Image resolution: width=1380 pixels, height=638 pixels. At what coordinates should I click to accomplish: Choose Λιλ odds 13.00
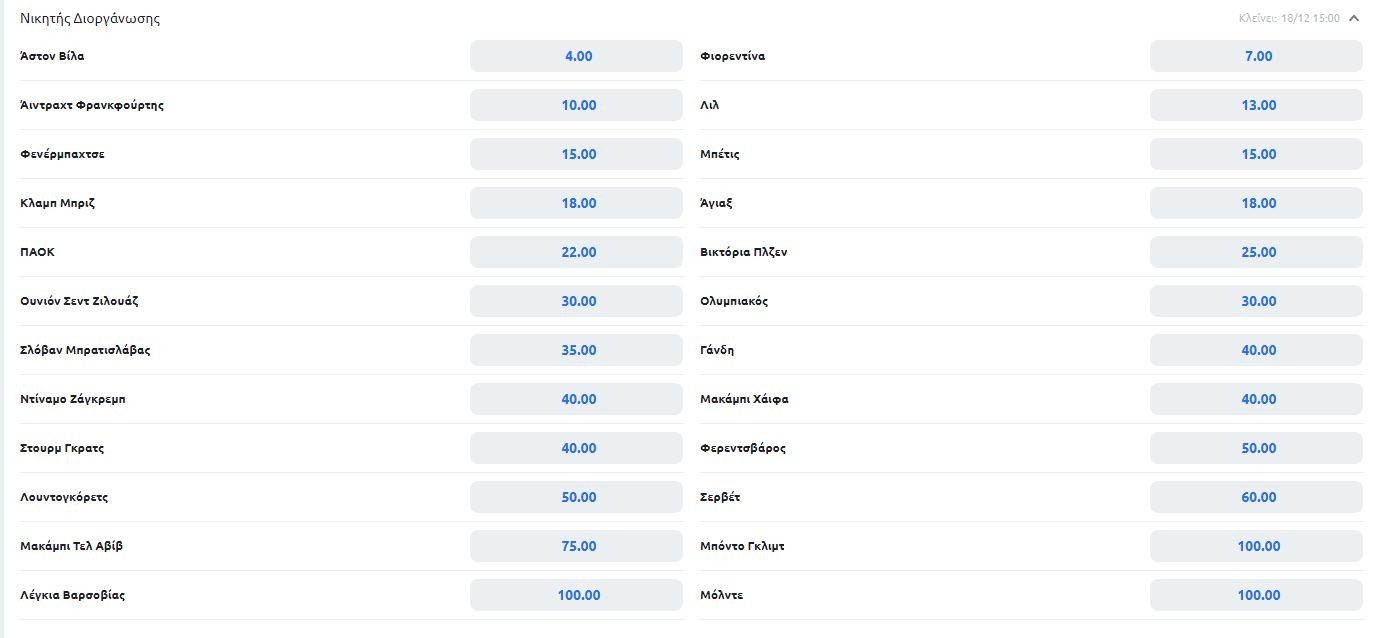[x=1256, y=105]
